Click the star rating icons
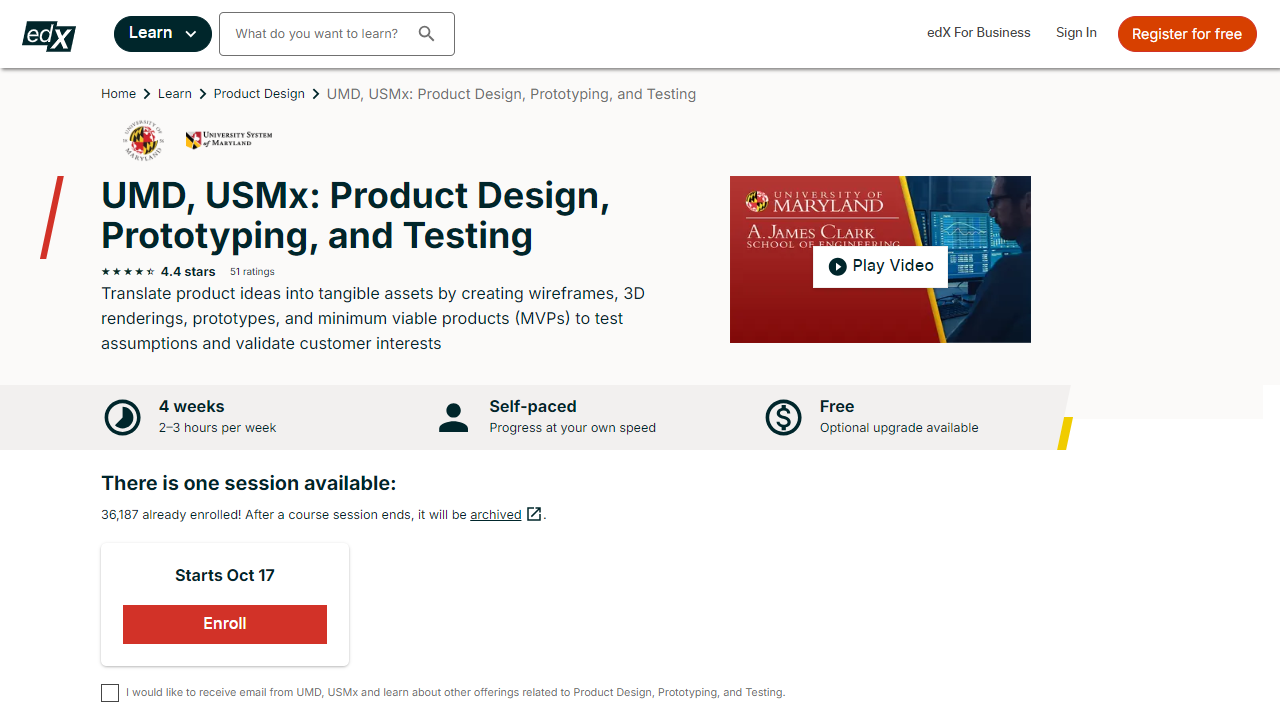1280x715 pixels. (128, 272)
